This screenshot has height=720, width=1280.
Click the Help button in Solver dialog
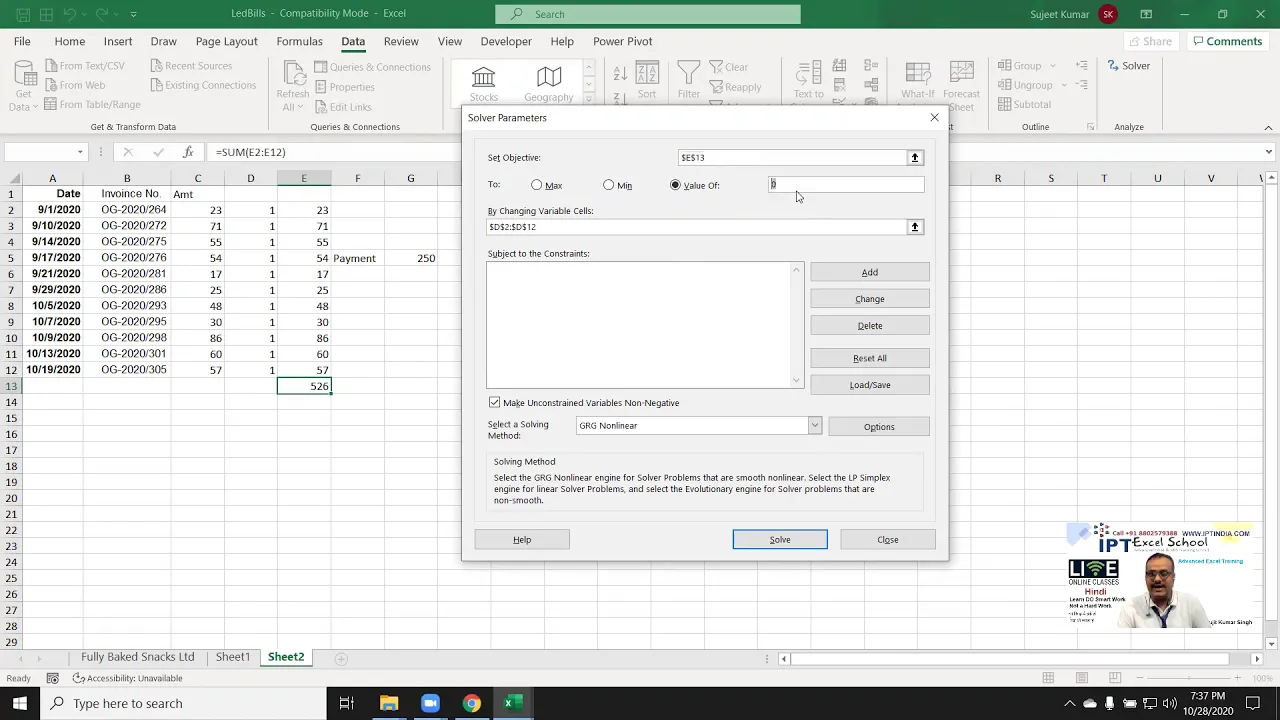[x=522, y=540]
